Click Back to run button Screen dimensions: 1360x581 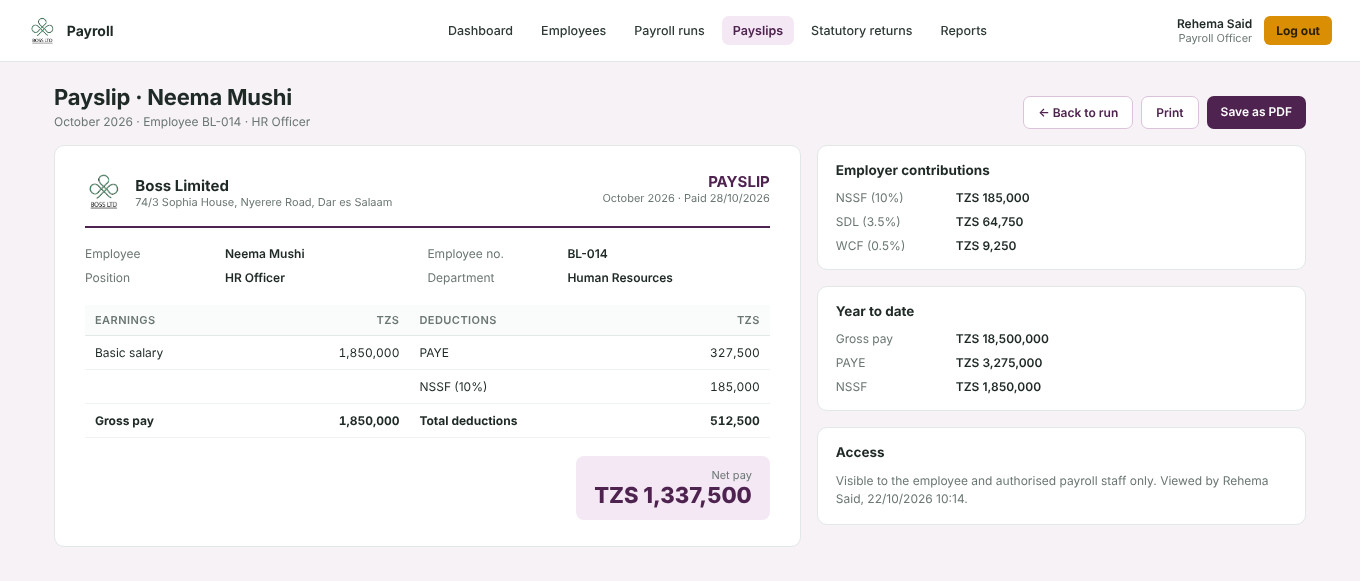tap(1078, 113)
